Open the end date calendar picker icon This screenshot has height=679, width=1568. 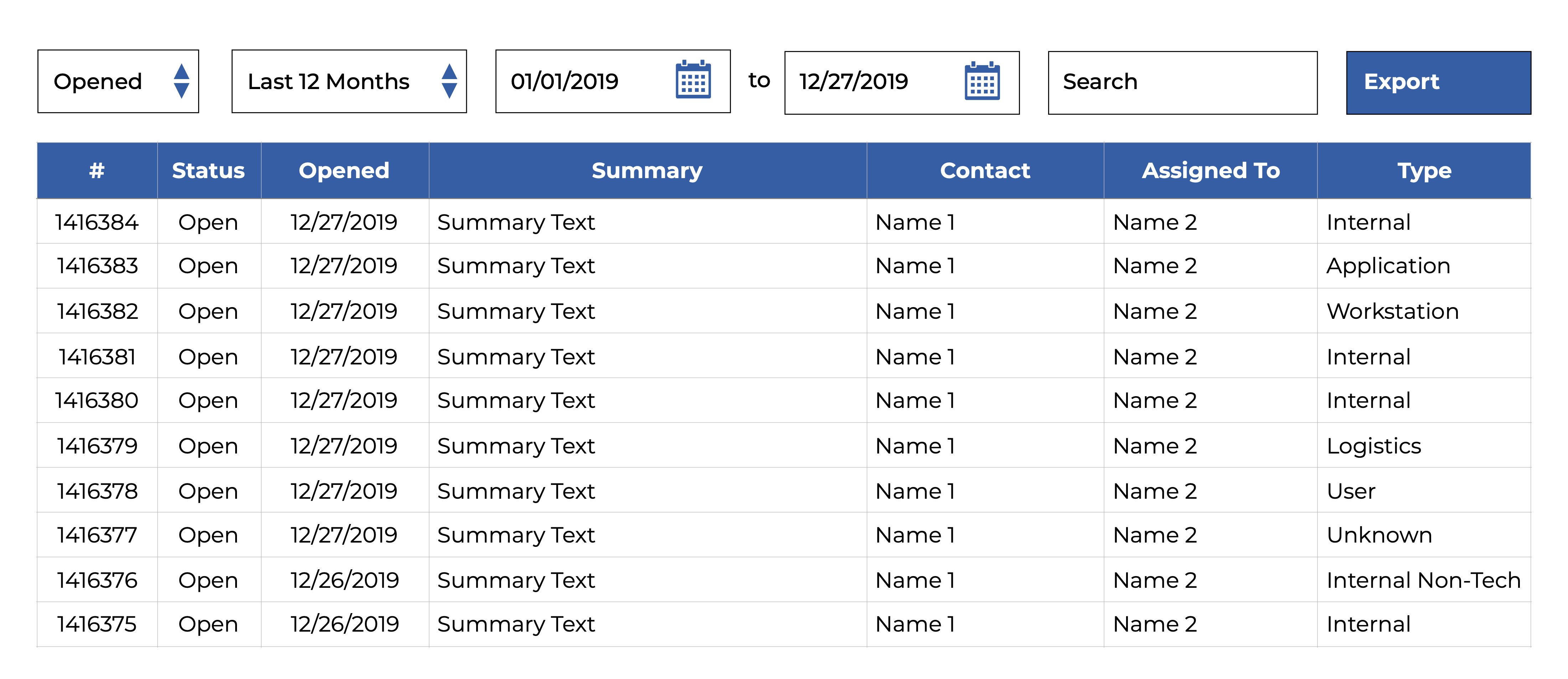982,82
